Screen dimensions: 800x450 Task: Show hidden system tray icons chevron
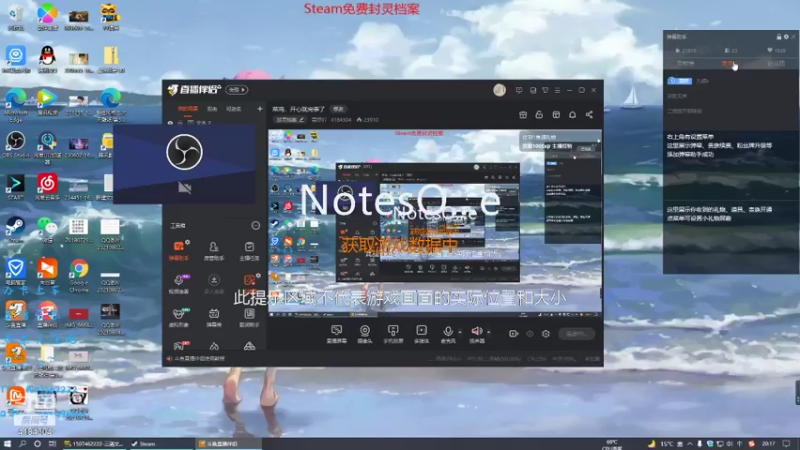pos(690,444)
